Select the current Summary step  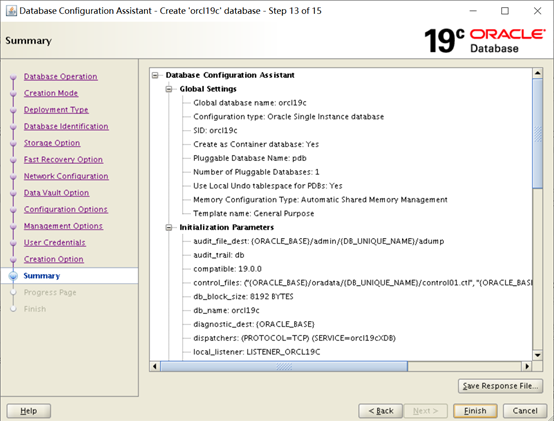coord(42,276)
